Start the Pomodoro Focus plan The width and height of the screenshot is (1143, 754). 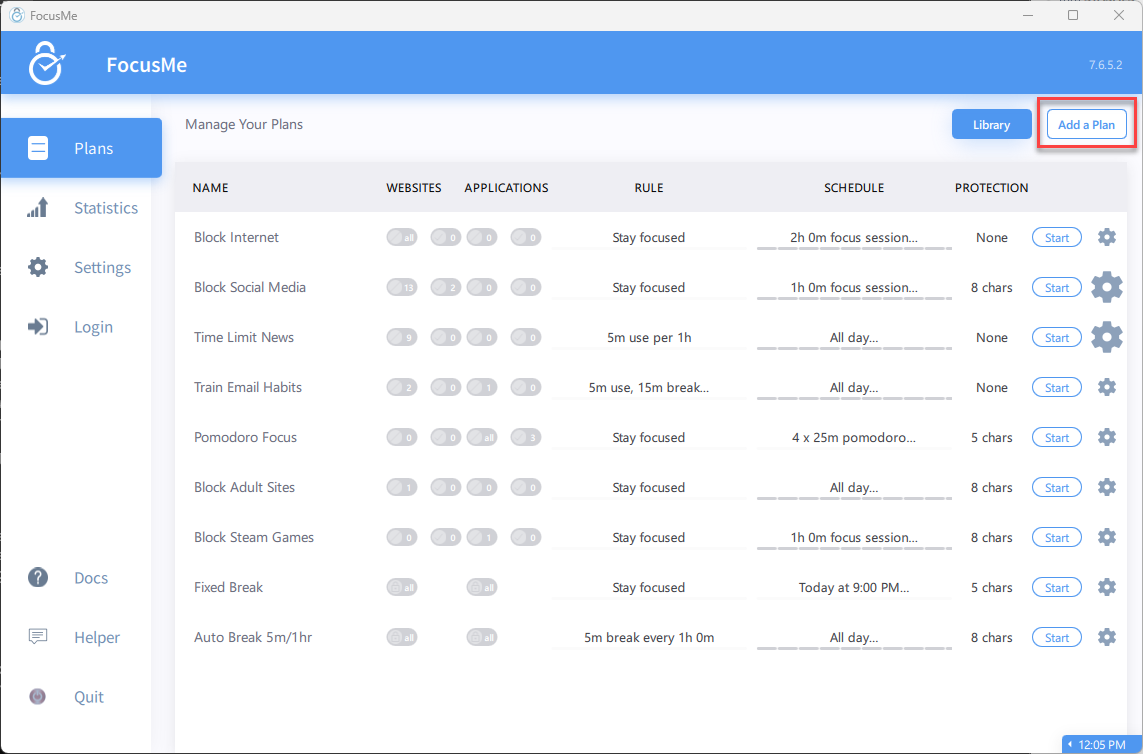[x=1056, y=438]
